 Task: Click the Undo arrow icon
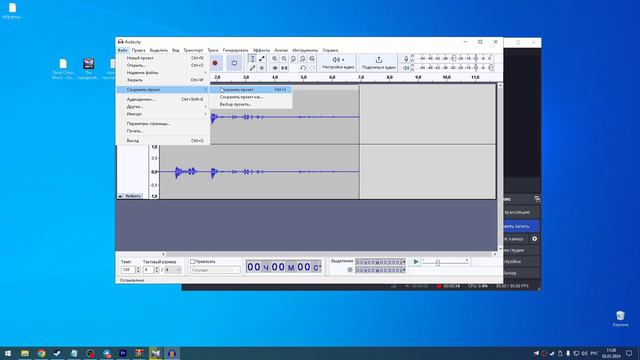[x=303, y=68]
